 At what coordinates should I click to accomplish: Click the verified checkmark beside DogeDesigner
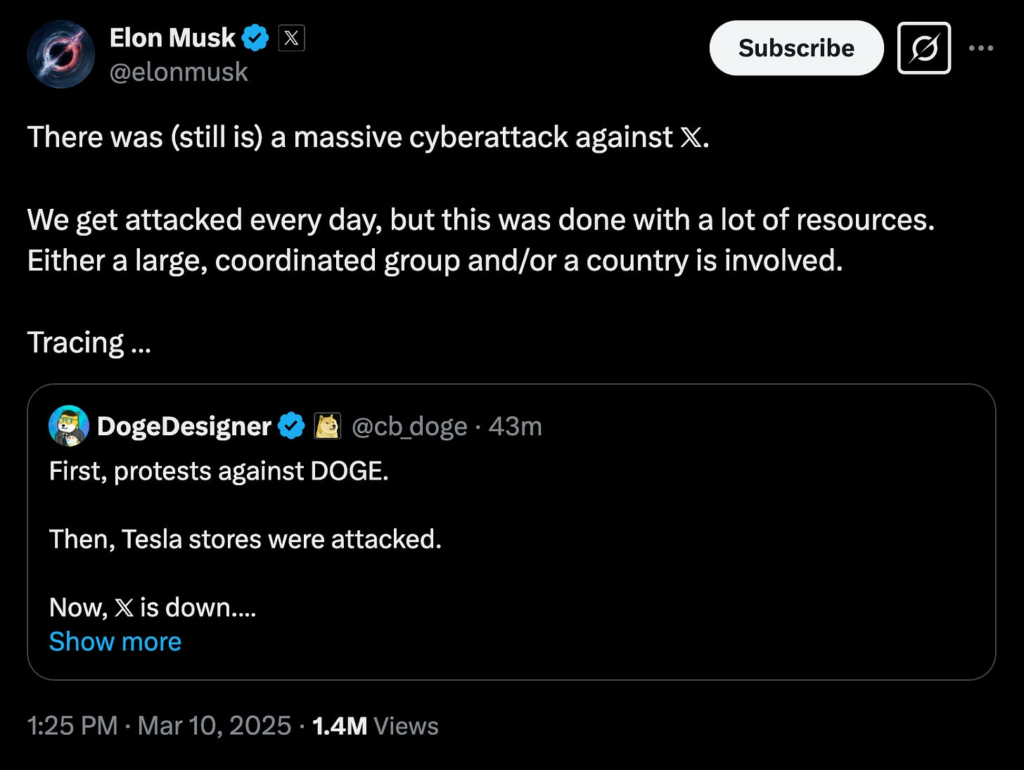(290, 425)
